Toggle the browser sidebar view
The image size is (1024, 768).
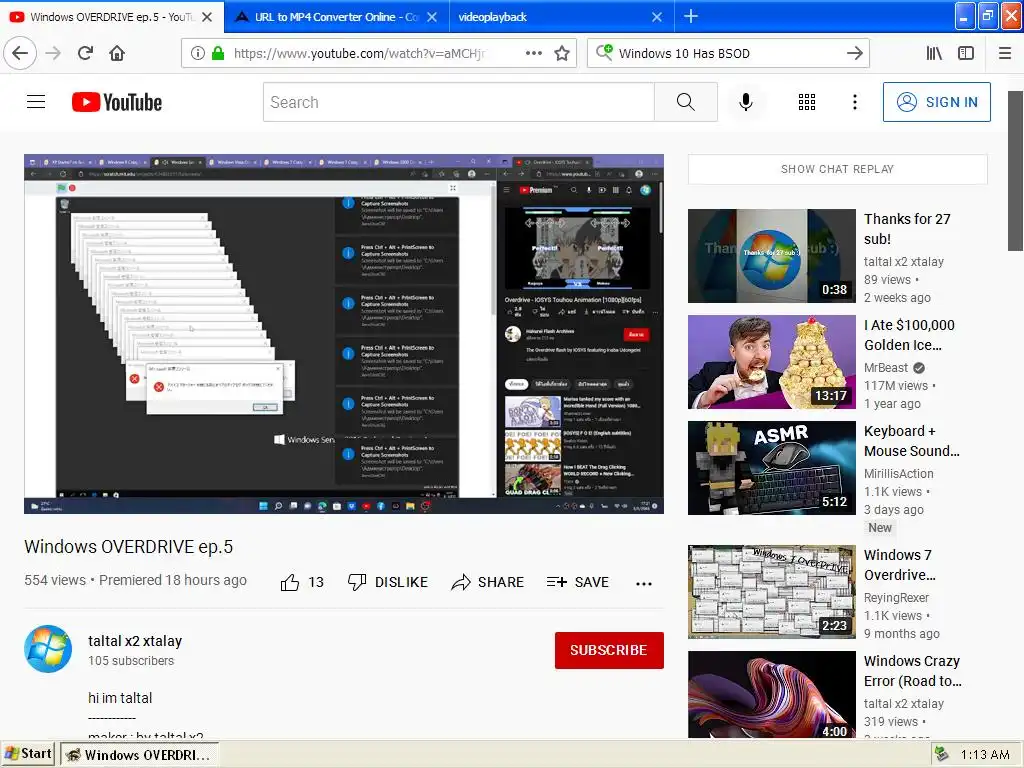(x=966, y=54)
